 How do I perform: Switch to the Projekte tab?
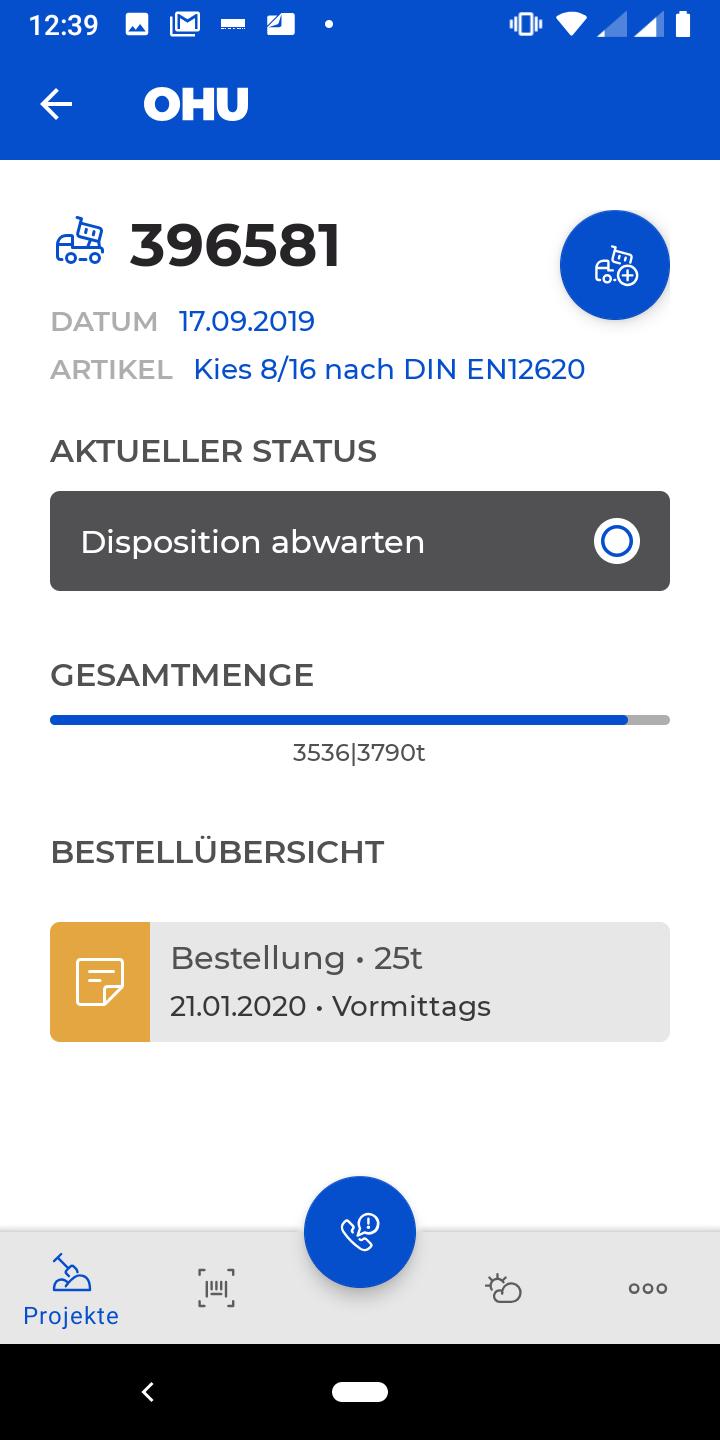tap(71, 1290)
